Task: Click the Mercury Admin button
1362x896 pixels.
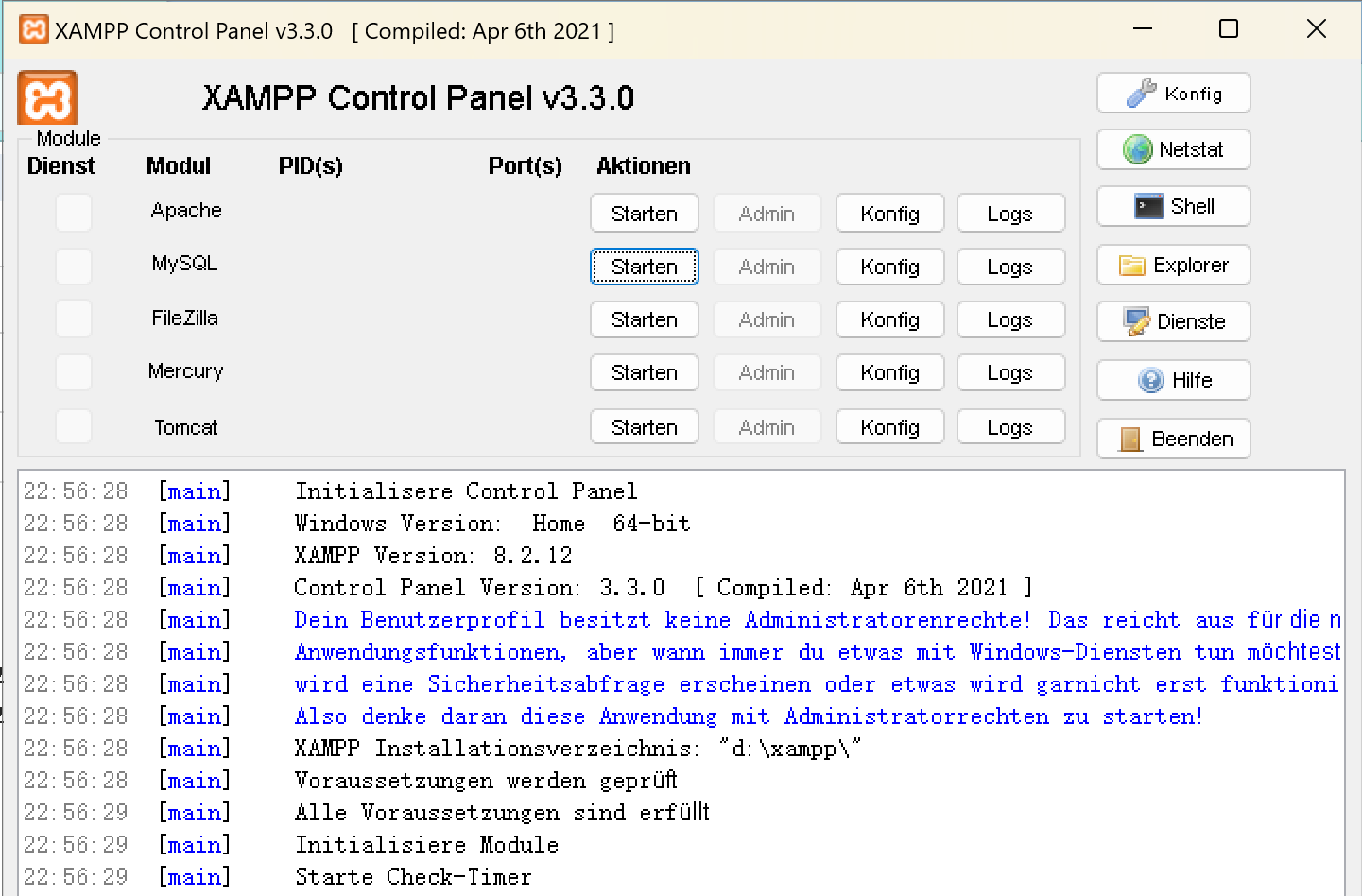Action: tap(767, 372)
